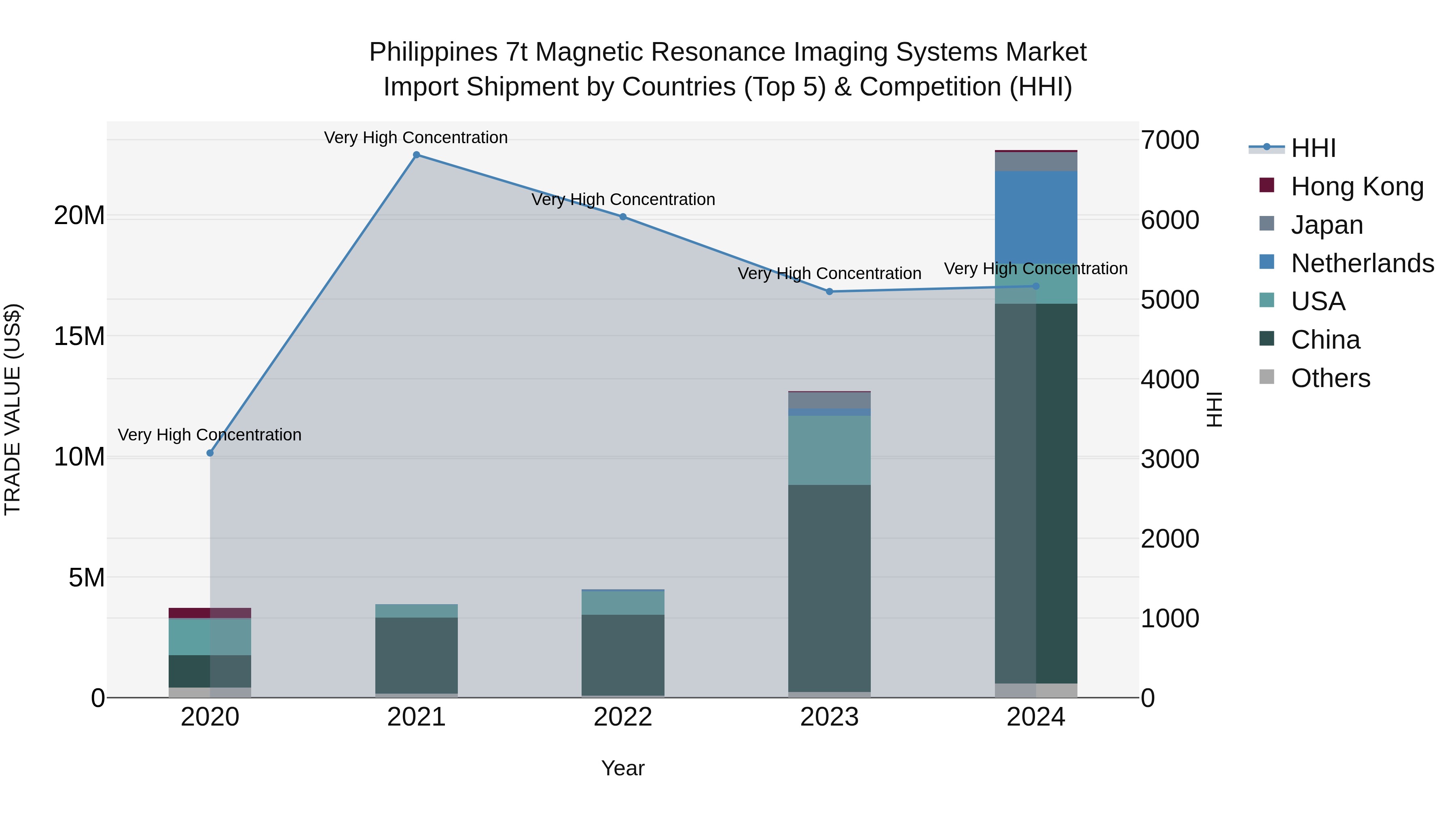
Task: Click the HHI data point for 2021
Action: tap(417, 155)
